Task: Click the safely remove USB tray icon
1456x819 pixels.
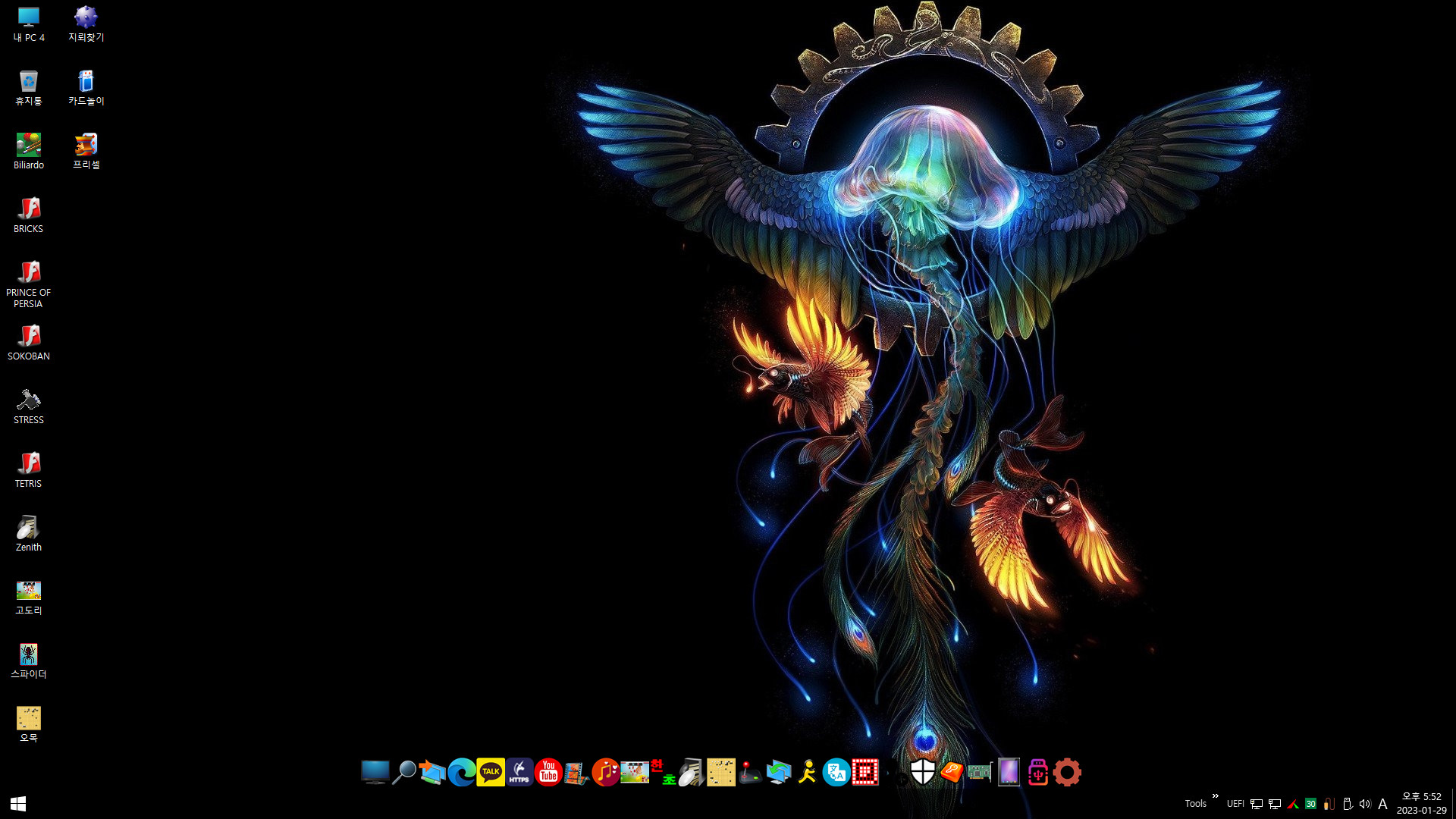Action: pos(1347,804)
